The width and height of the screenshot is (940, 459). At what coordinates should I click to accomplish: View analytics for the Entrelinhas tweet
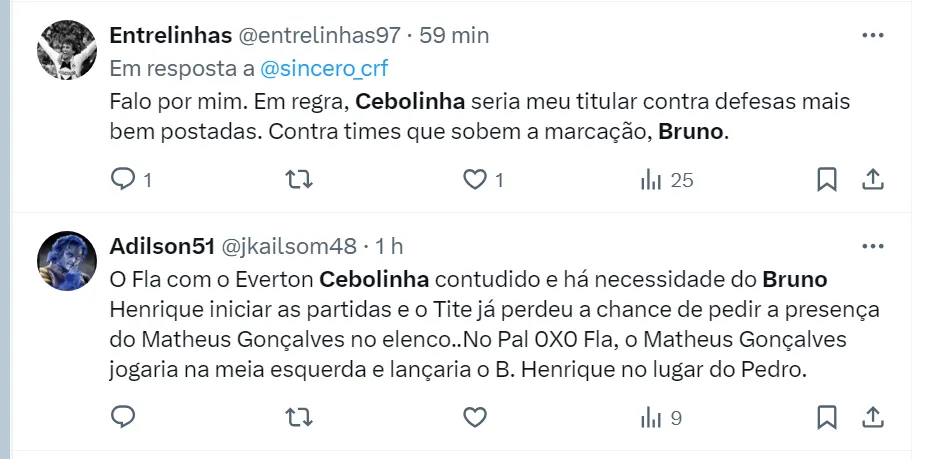tap(651, 180)
